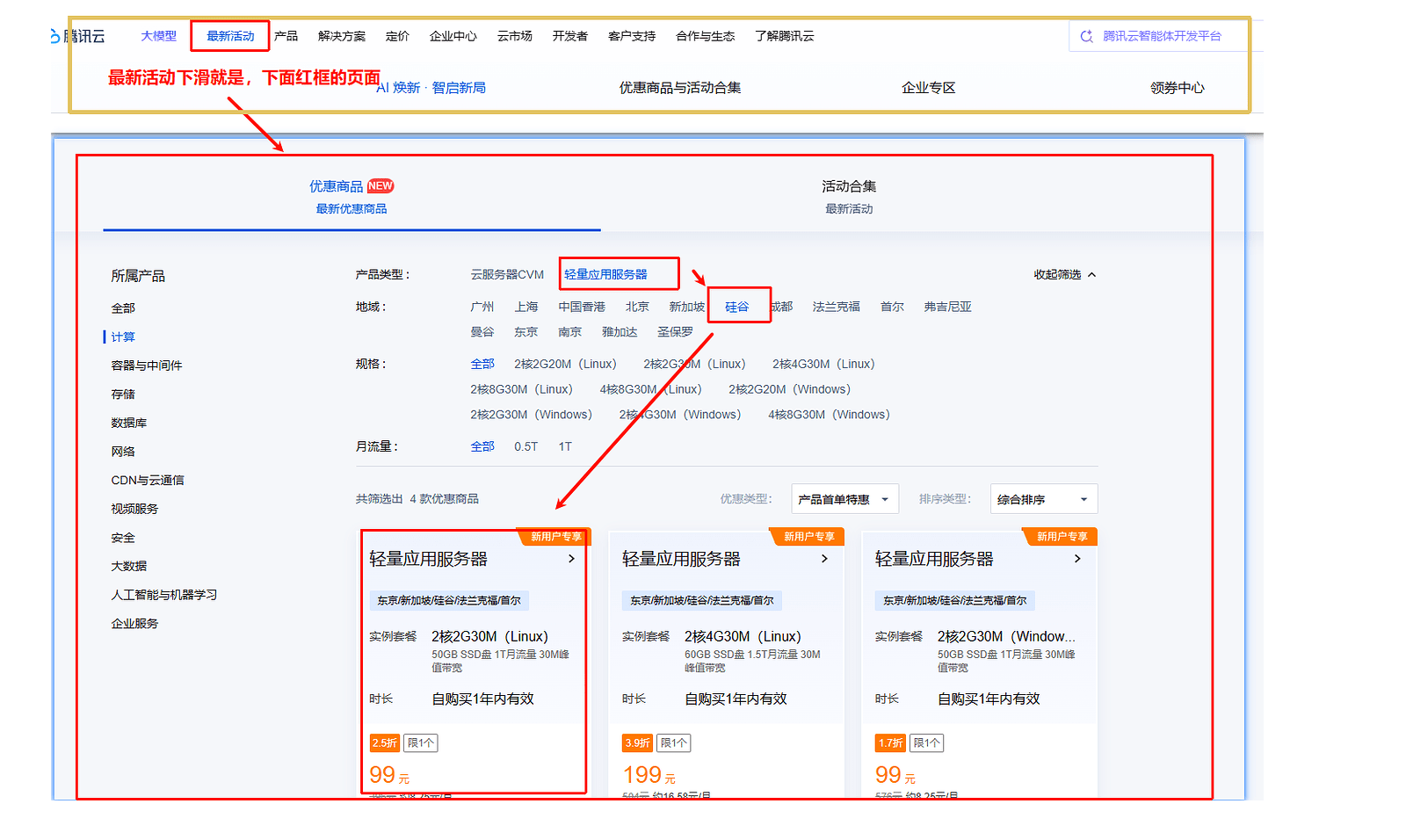Open the 产品首单特惠 discount type dropdown
This screenshot has width=1406, height=840.
[x=844, y=499]
